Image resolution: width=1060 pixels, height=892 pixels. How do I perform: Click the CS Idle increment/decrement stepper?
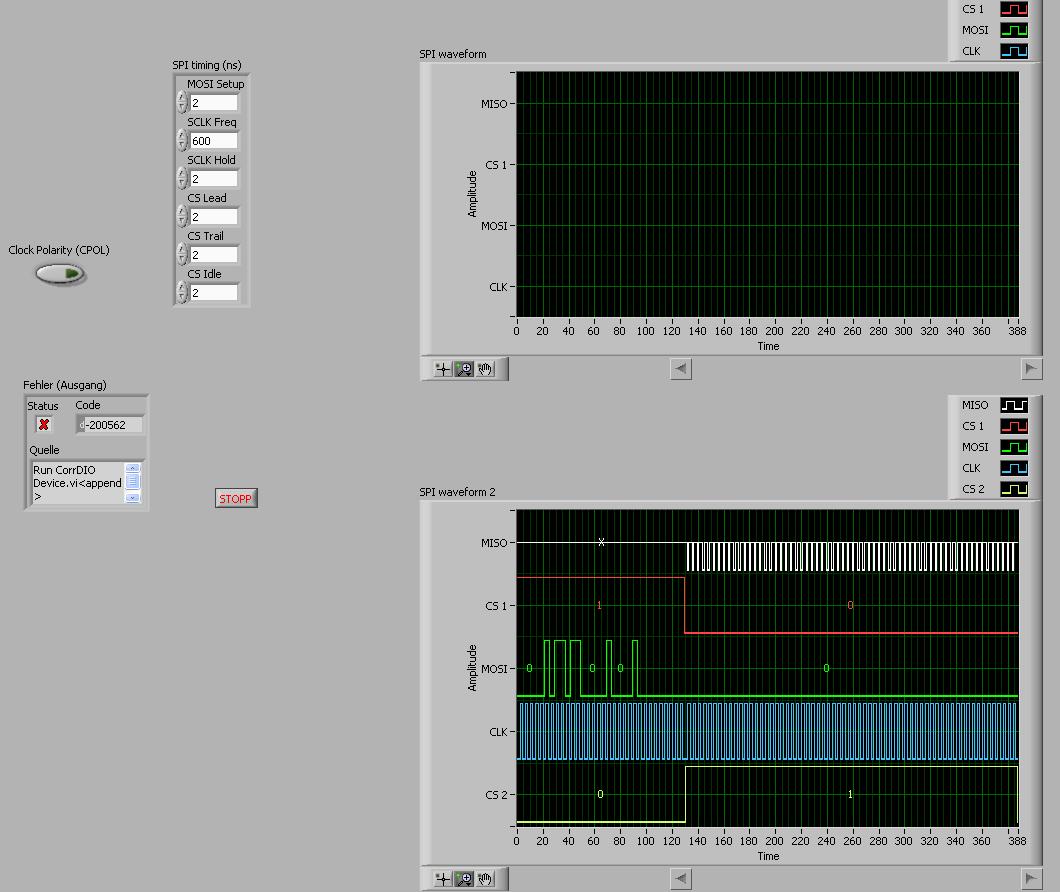[x=182, y=291]
